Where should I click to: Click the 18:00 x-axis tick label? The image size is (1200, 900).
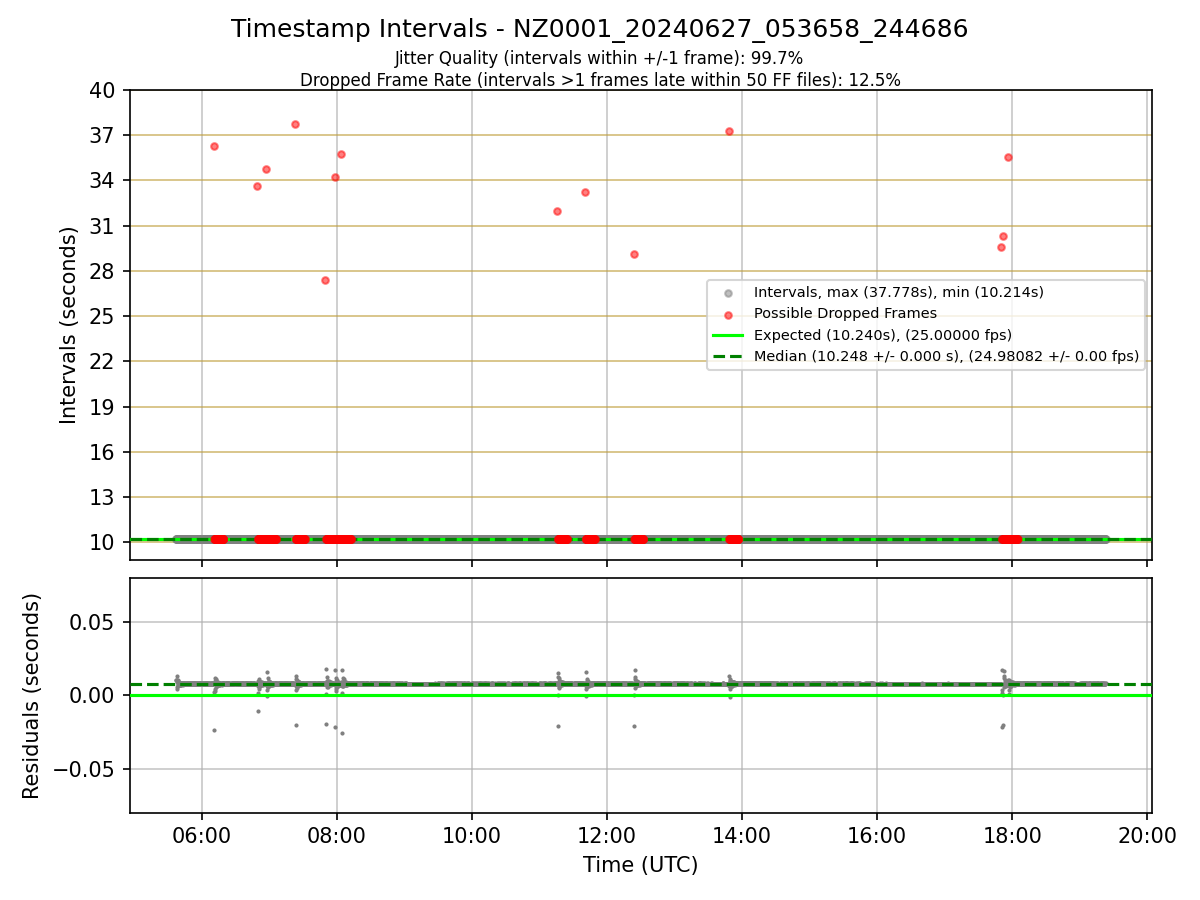pyautogui.click(x=1012, y=835)
